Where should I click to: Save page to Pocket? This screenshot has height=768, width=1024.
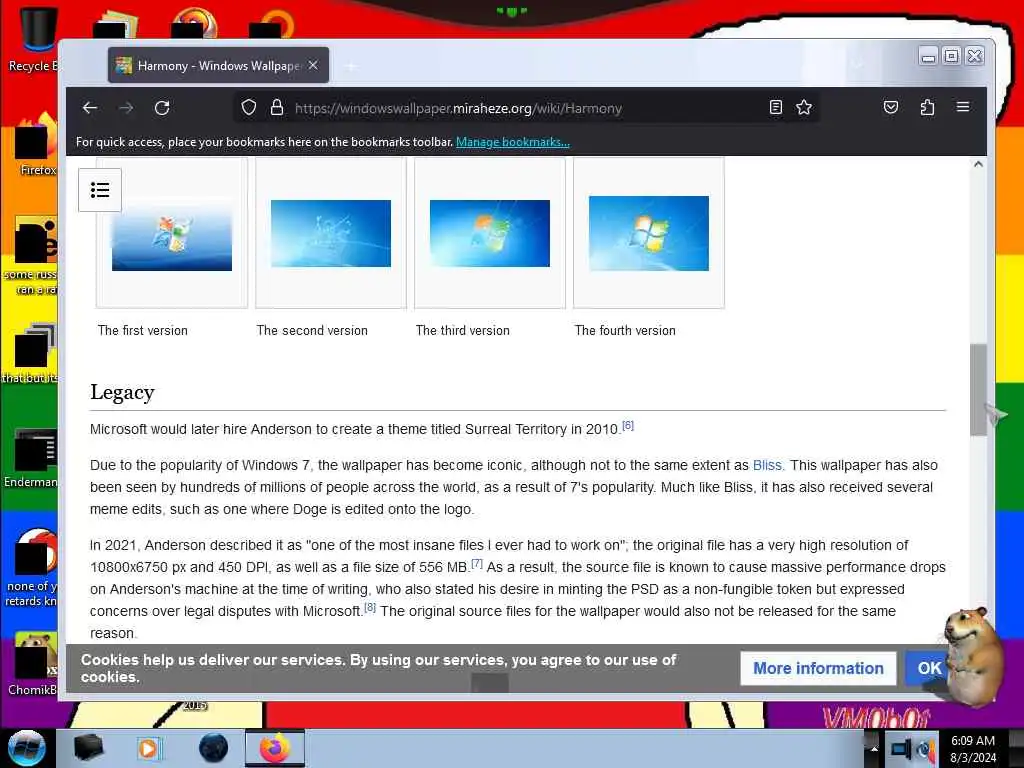coord(891,108)
